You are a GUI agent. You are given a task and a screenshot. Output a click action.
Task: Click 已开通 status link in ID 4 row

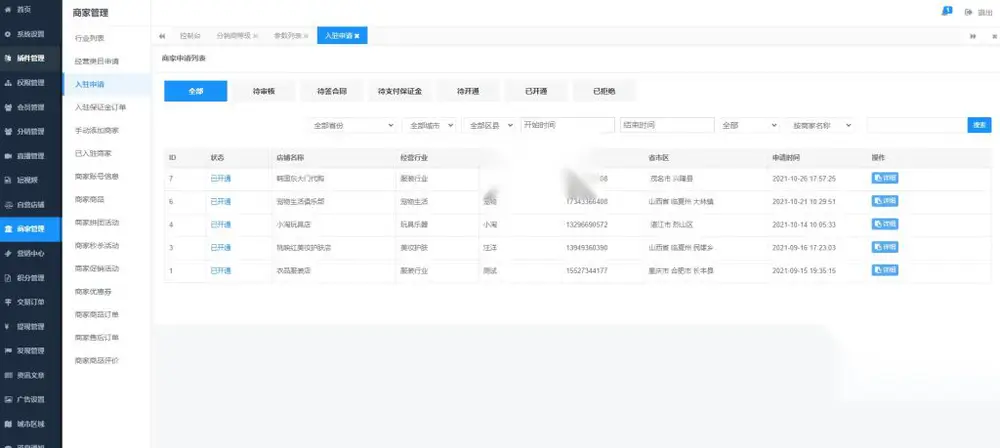[221, 225]
